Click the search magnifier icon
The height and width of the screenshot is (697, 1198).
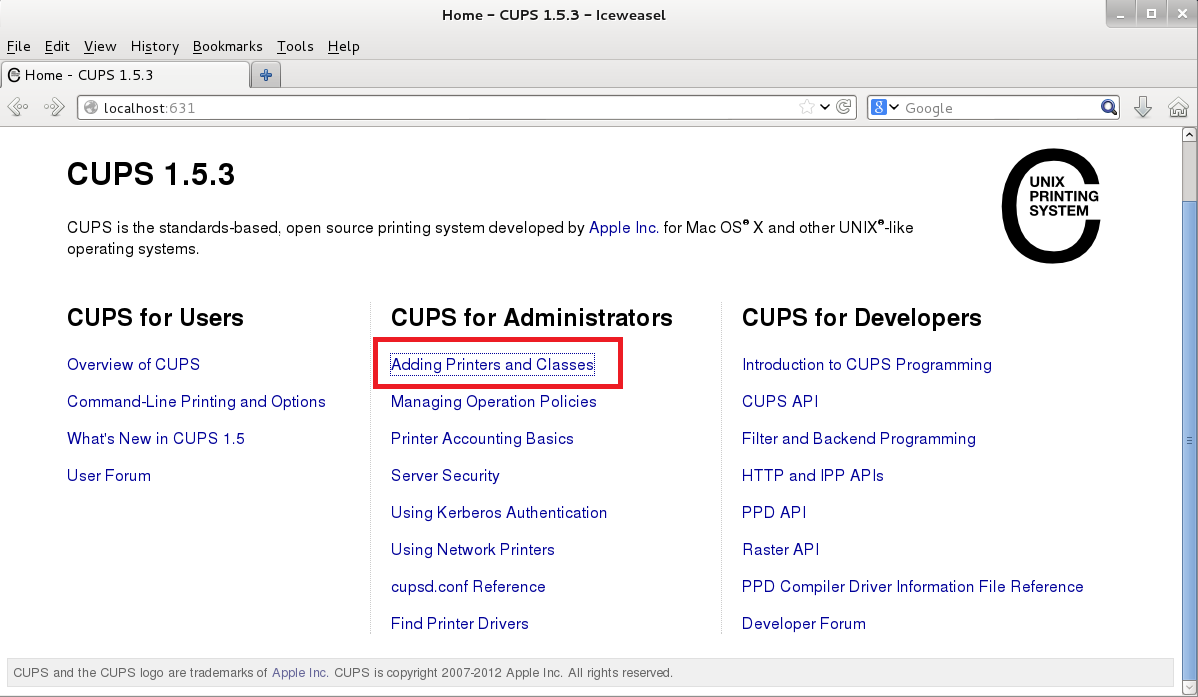(1109, 108)
